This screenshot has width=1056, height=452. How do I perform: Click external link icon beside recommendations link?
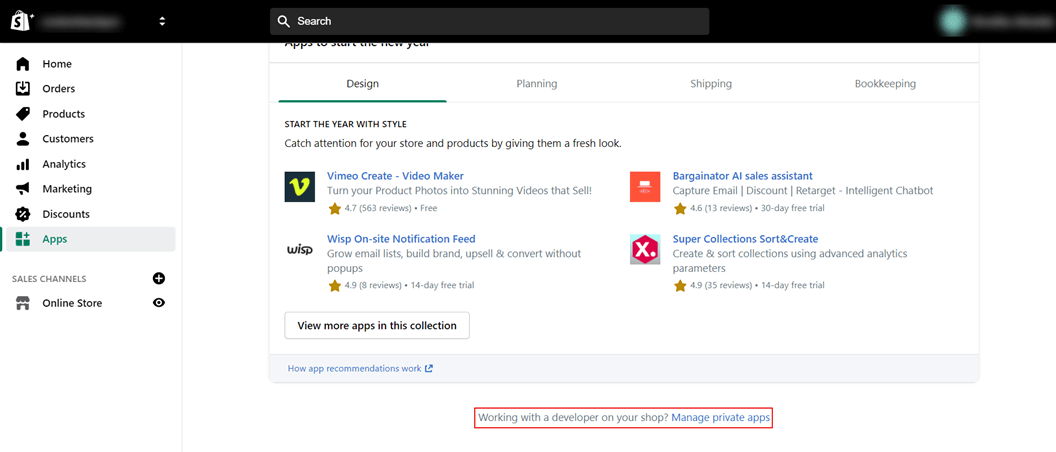click(x=429, y=368)
